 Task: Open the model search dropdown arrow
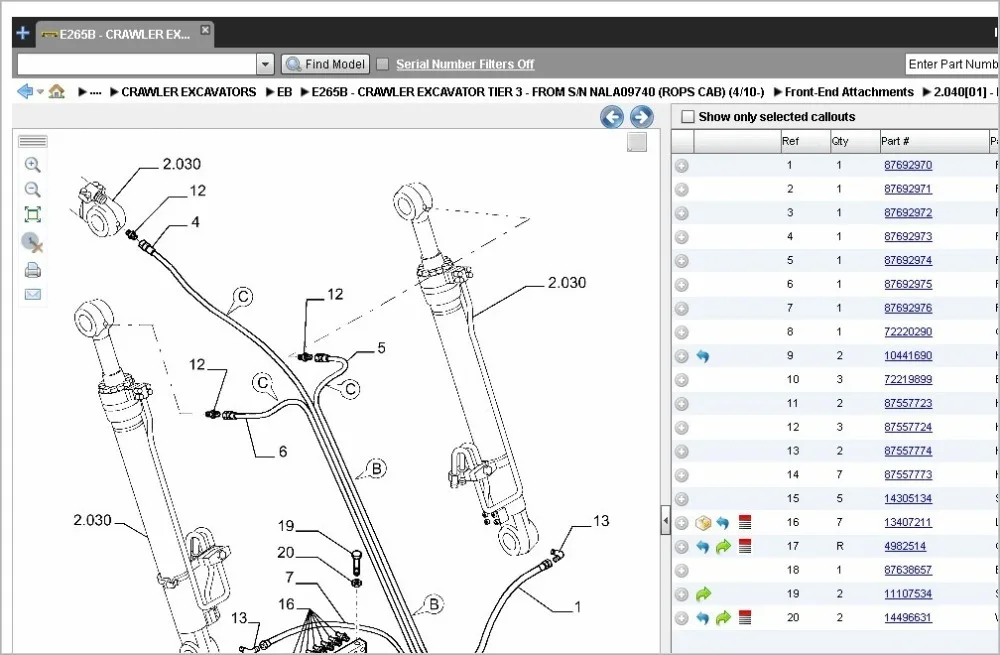tap(265, 64)
